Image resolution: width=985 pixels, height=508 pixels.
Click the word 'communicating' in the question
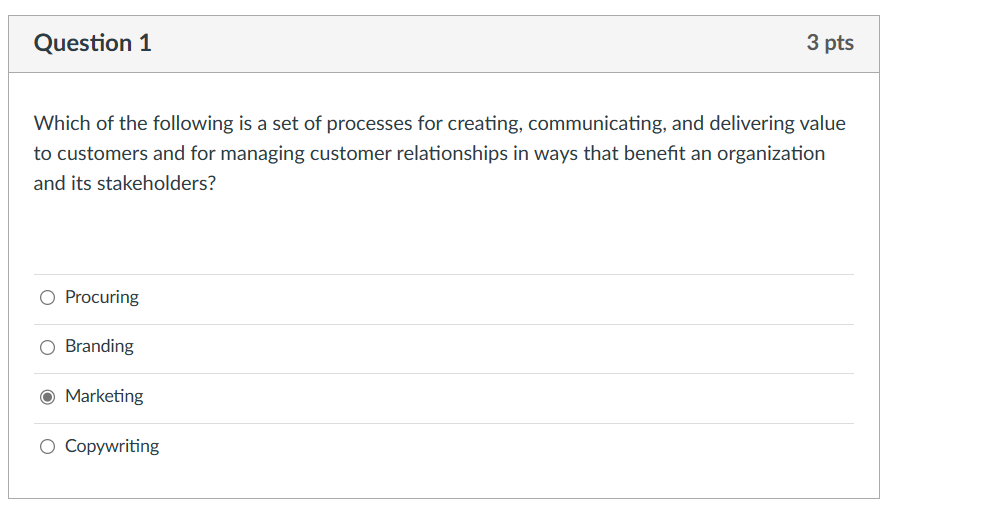coord(589,124)
